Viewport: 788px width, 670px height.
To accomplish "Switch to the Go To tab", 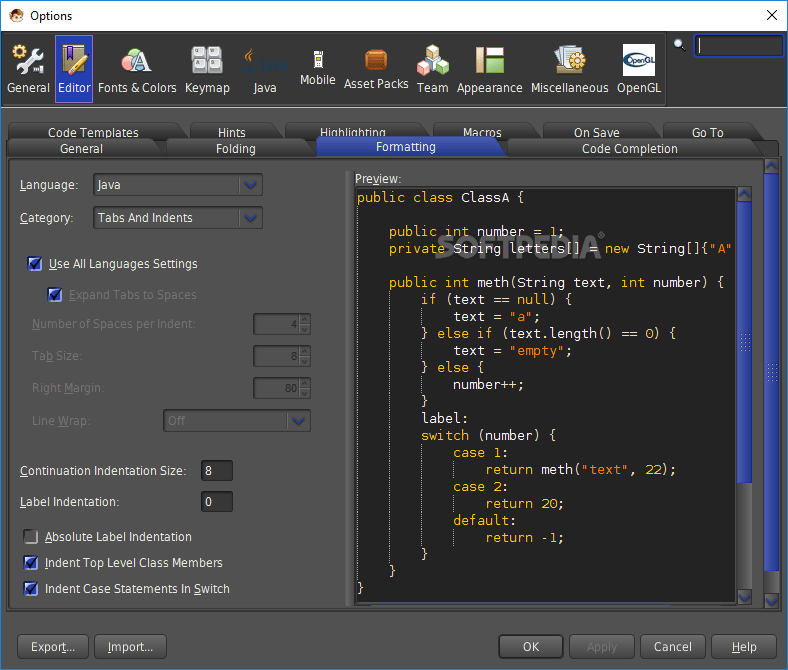I will pyautogui.click(x=708, y=132).
